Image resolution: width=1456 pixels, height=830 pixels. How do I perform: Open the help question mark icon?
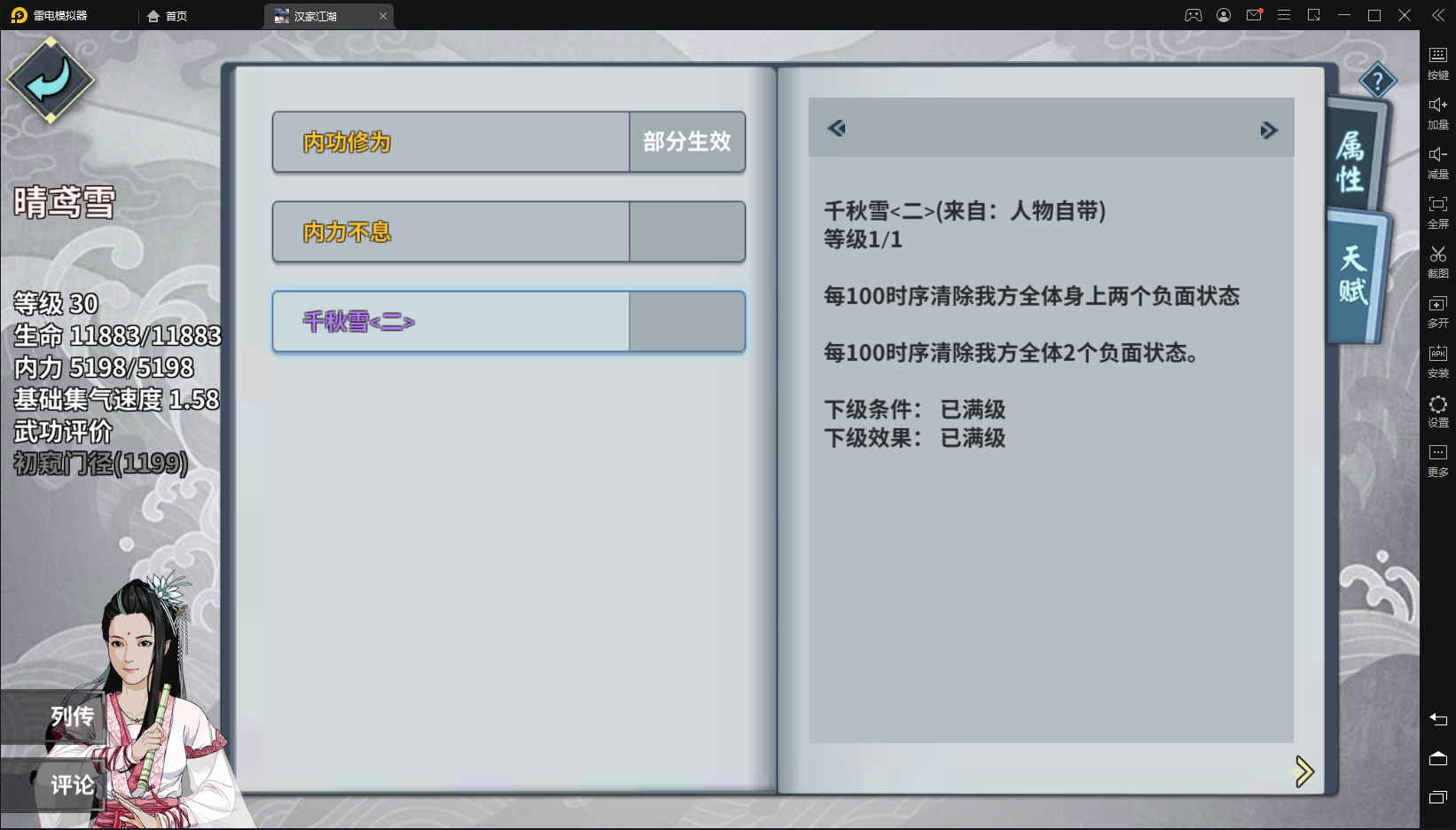pyautogui.click(x=1377, y=82)
